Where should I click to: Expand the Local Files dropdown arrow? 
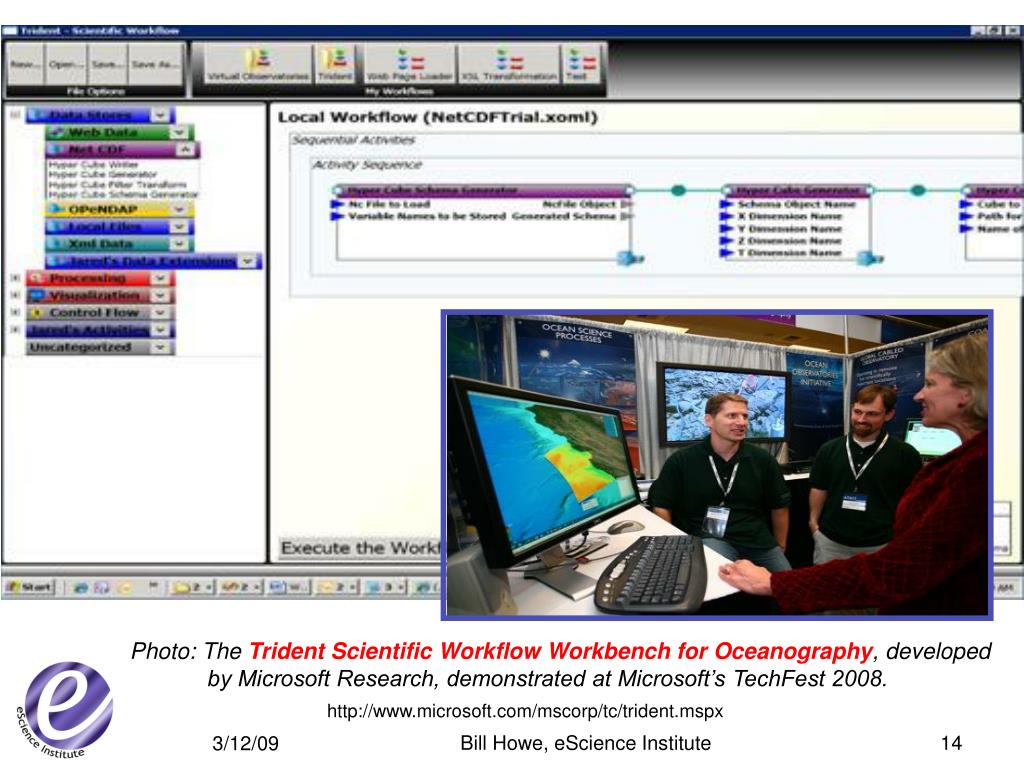click(179, 227)
